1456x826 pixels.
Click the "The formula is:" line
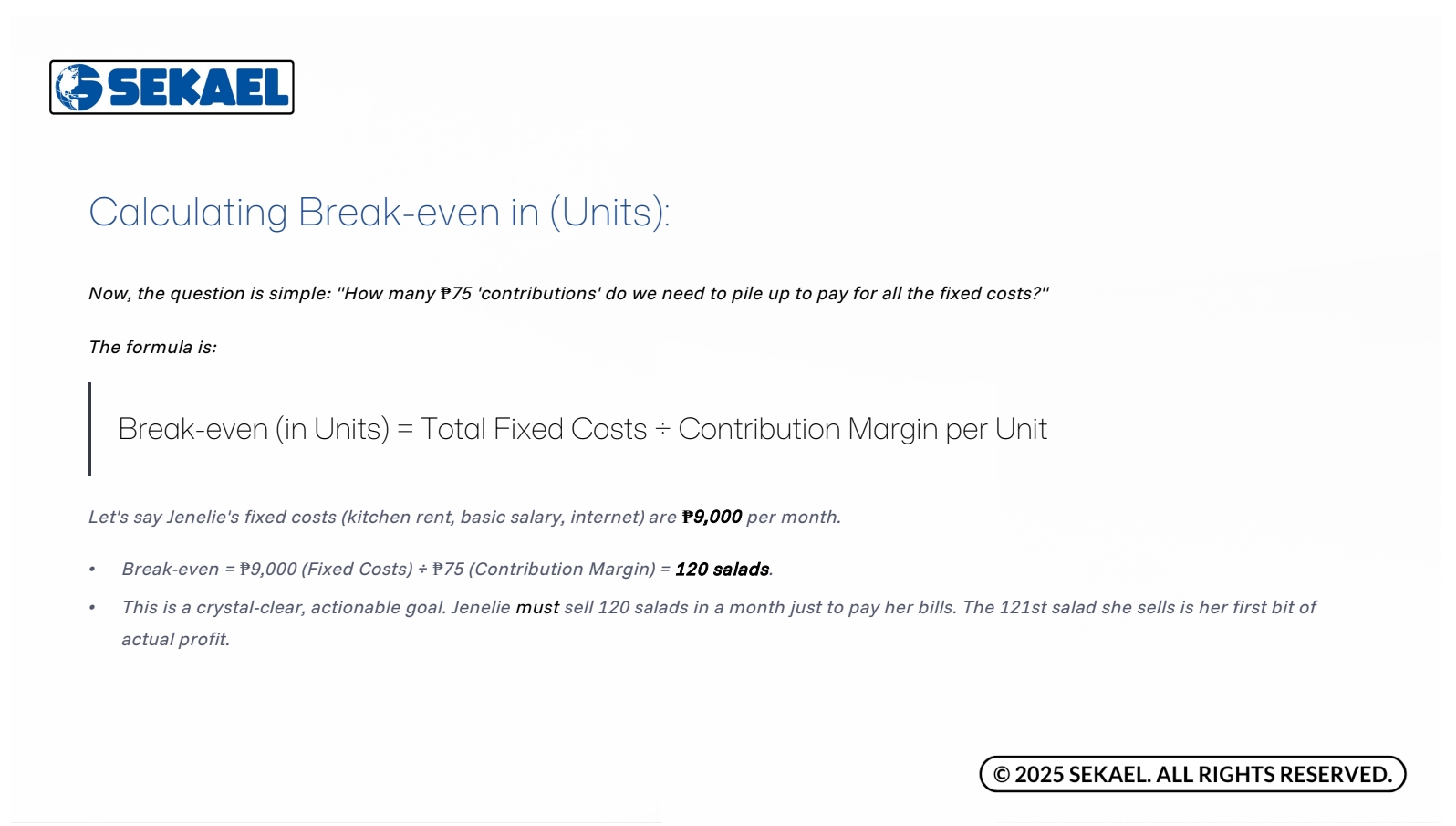point(152,348)
